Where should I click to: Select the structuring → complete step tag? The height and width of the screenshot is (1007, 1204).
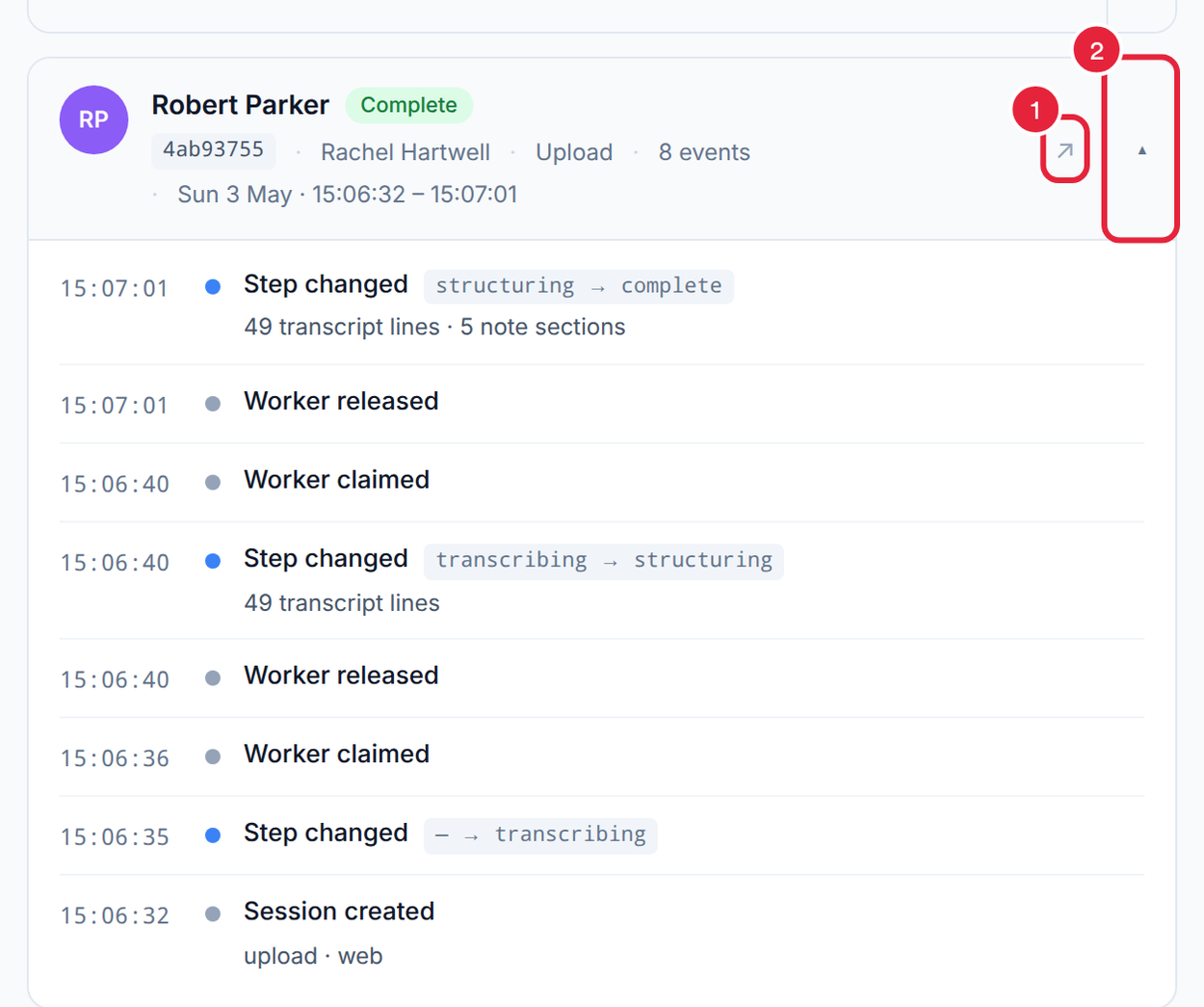point(579,286)
